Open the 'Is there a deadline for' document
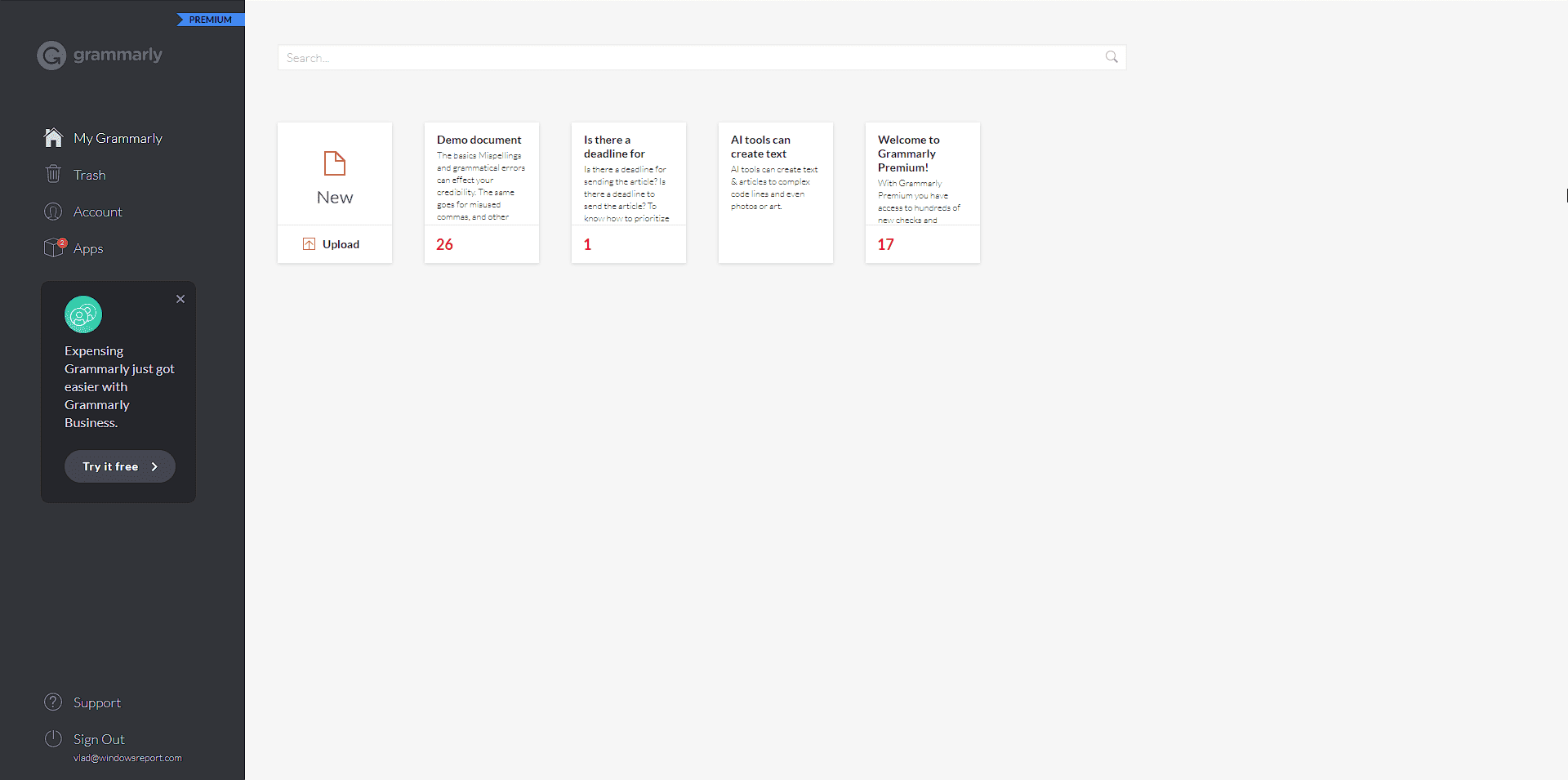Viewport: 1568px width, 780px height. tap(629, 193)
